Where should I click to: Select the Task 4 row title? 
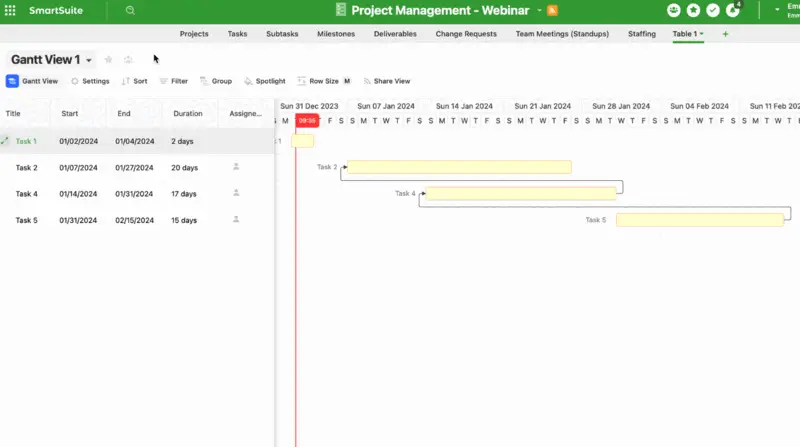(27, 194)
